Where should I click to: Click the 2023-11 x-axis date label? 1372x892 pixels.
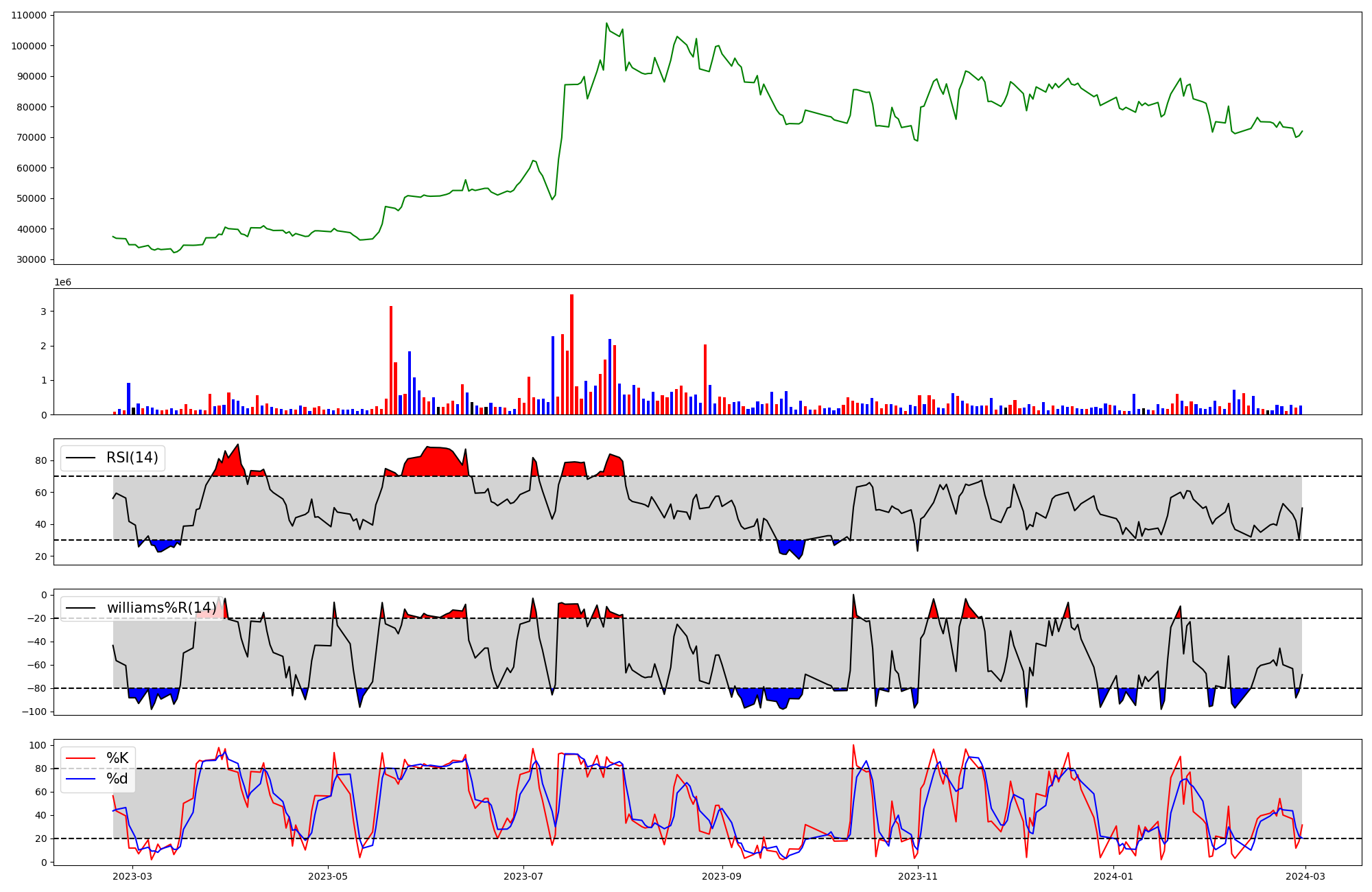click(918, 876)
